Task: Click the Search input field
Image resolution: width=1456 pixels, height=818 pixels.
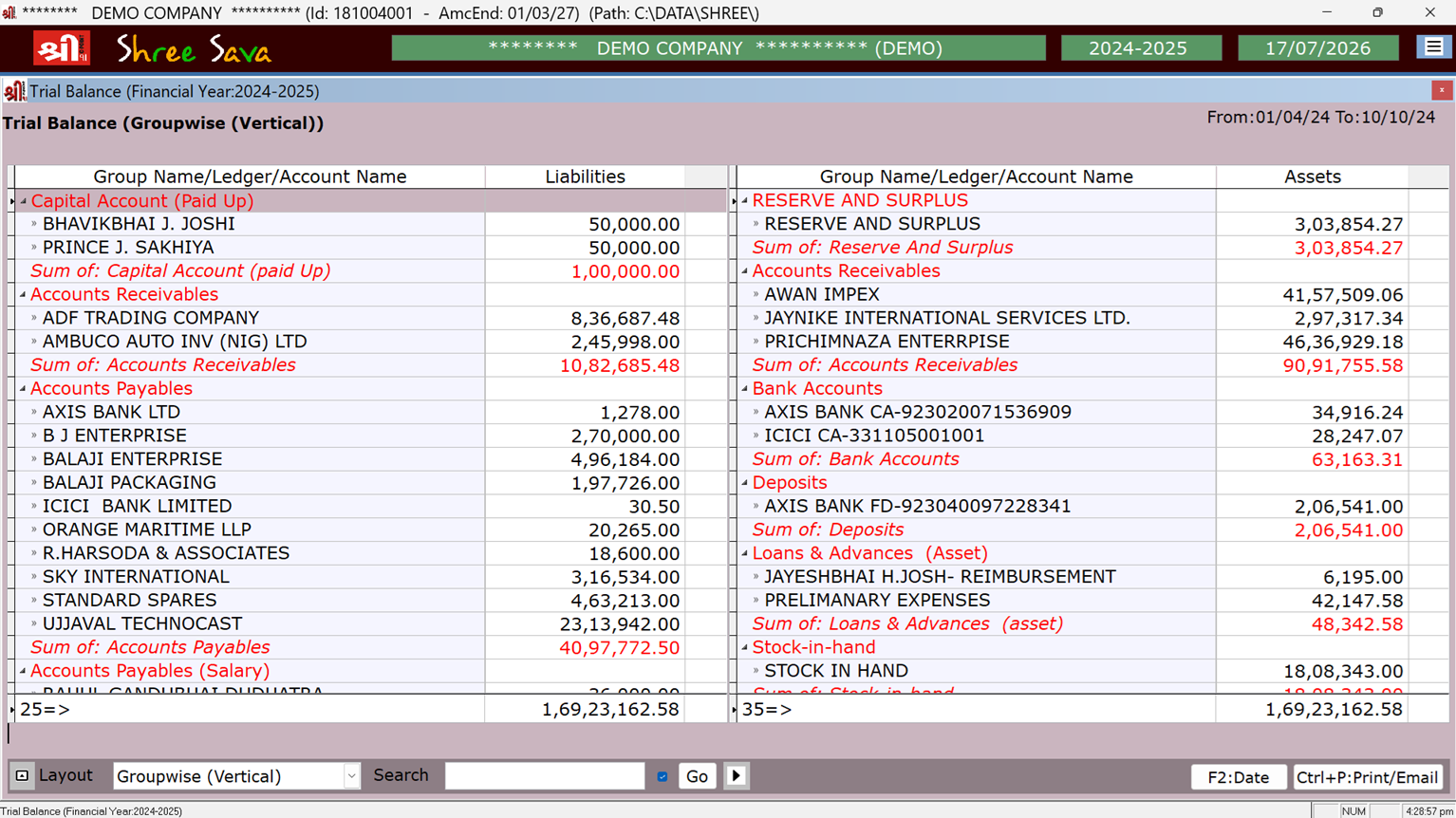Action: [545, 776]
